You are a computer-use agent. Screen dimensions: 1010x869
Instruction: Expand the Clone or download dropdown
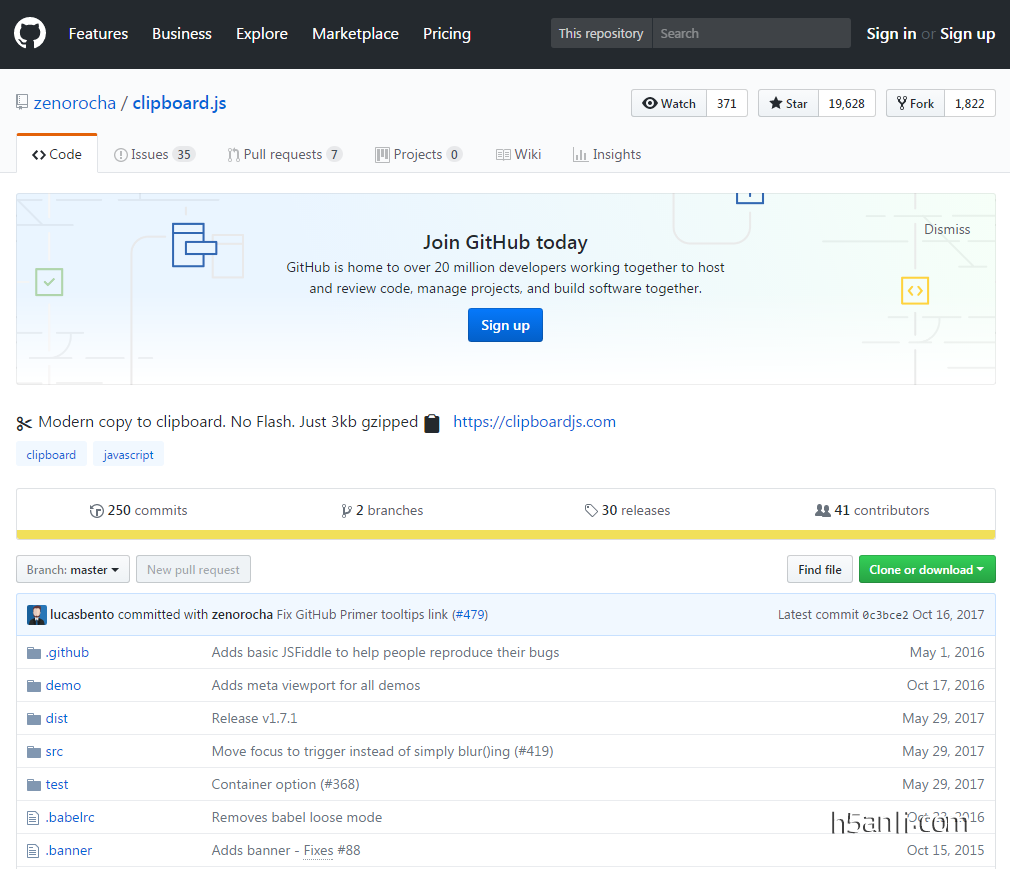[927, 569]
